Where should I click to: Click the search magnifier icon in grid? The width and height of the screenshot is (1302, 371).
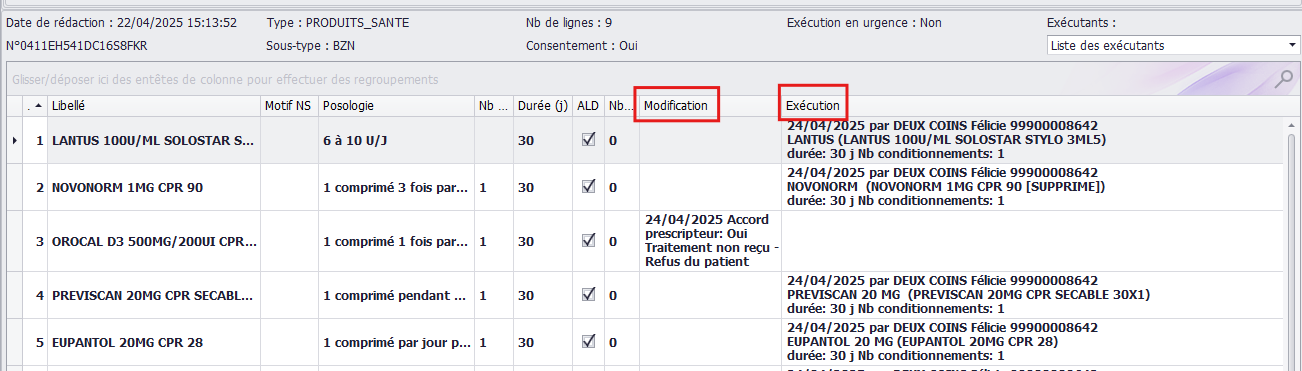[x=1283, y=80]
